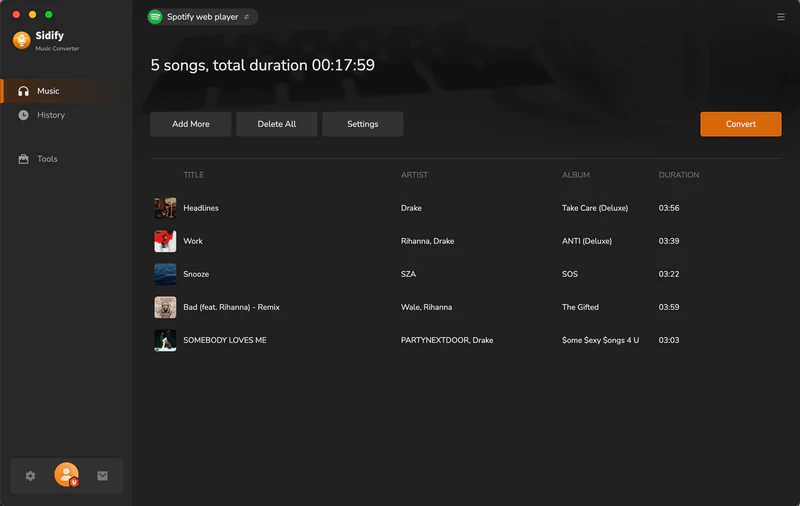Open the hamburger menu icon

781,17
